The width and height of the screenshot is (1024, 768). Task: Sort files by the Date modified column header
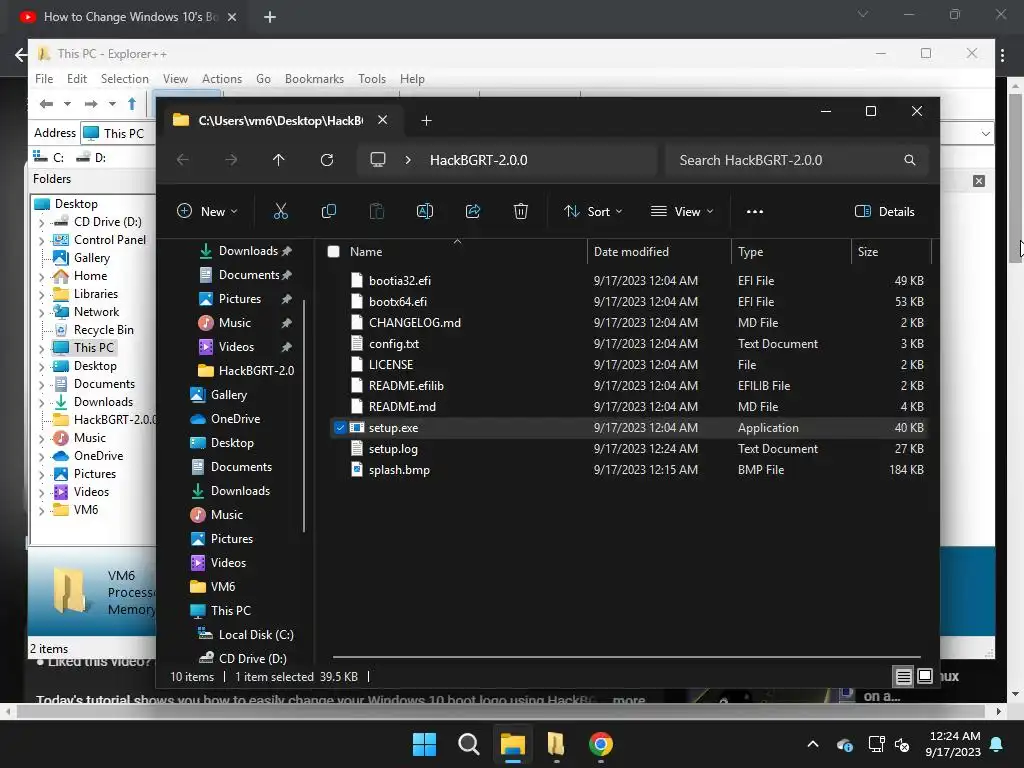[659, 251]
